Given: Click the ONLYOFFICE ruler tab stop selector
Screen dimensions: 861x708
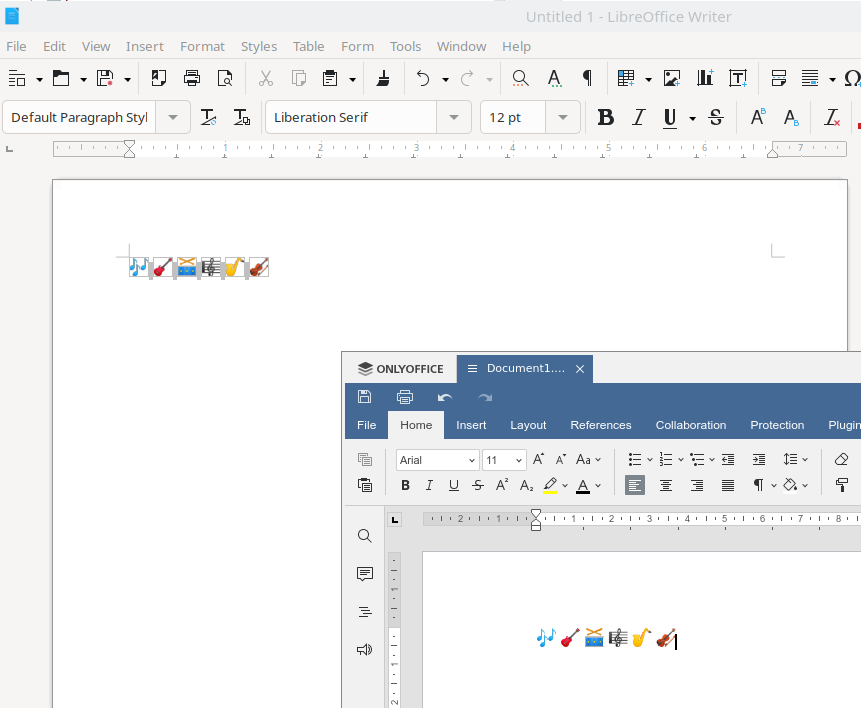Looking at the screenshot, I should 395,520.
